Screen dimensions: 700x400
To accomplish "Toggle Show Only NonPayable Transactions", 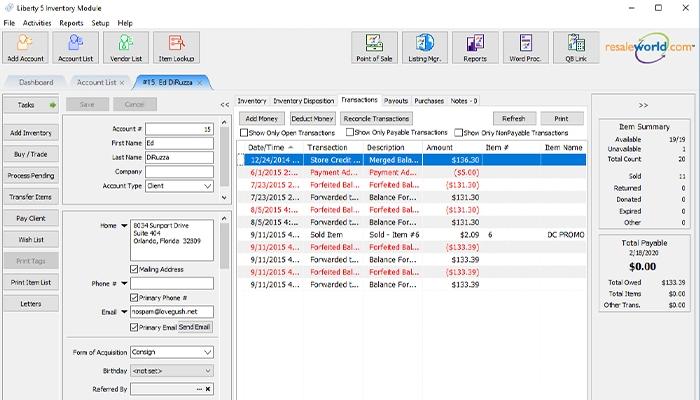I will 458,133.
